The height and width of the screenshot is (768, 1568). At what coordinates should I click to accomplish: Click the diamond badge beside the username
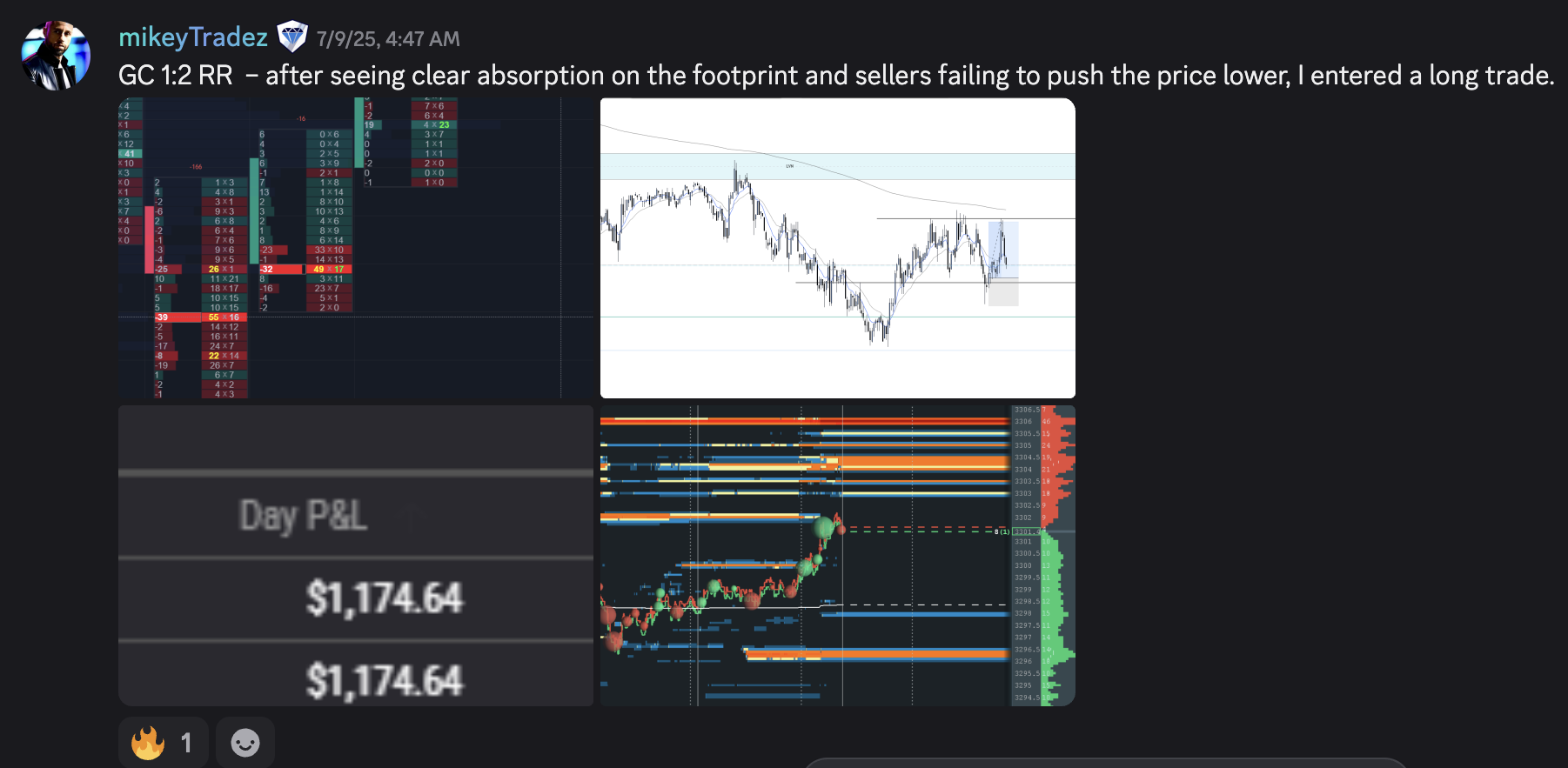pyautogui.click(x=292, y=37)
